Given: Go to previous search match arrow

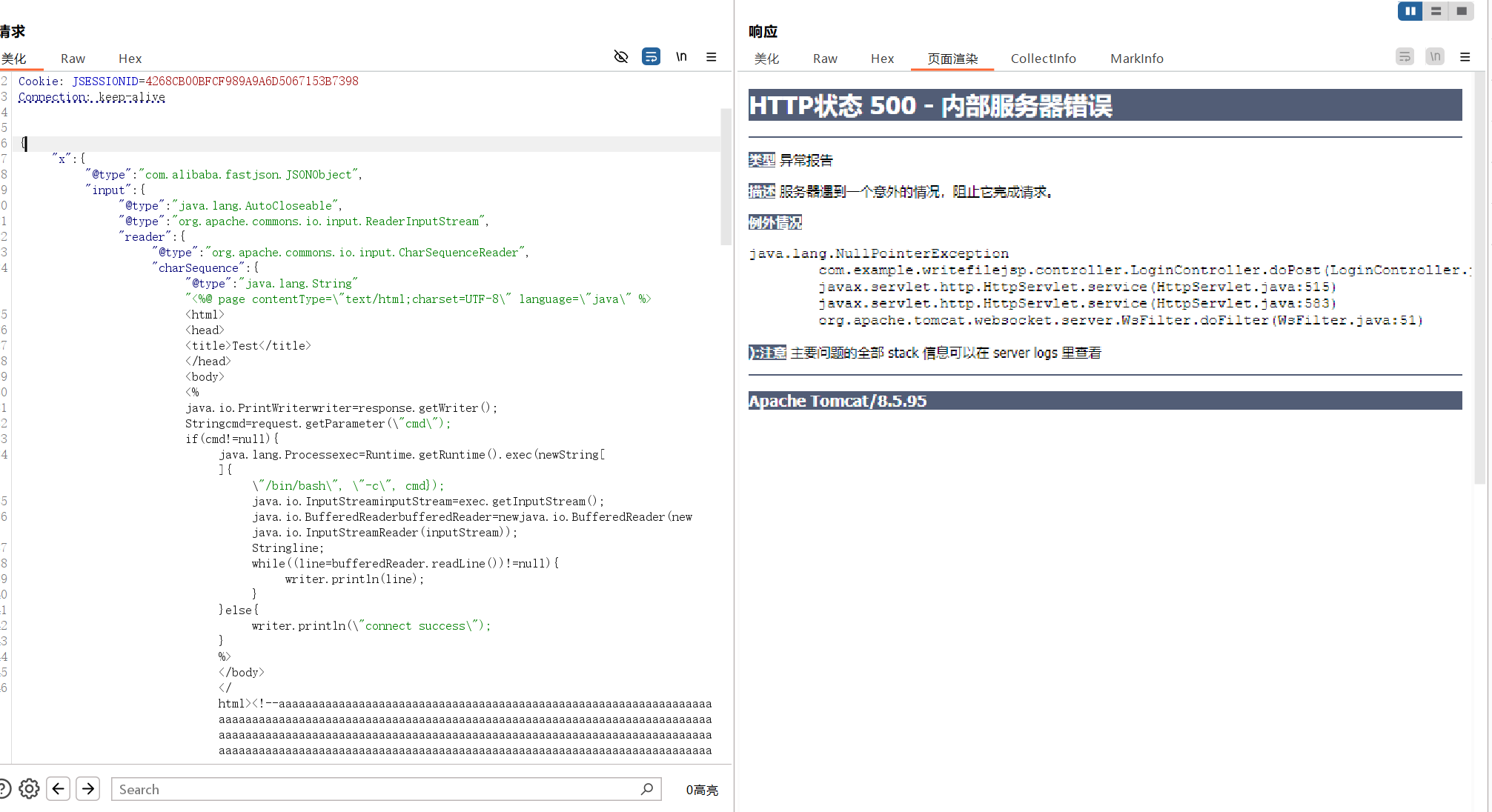Looking at the screenshot, I should coord(59,789).
